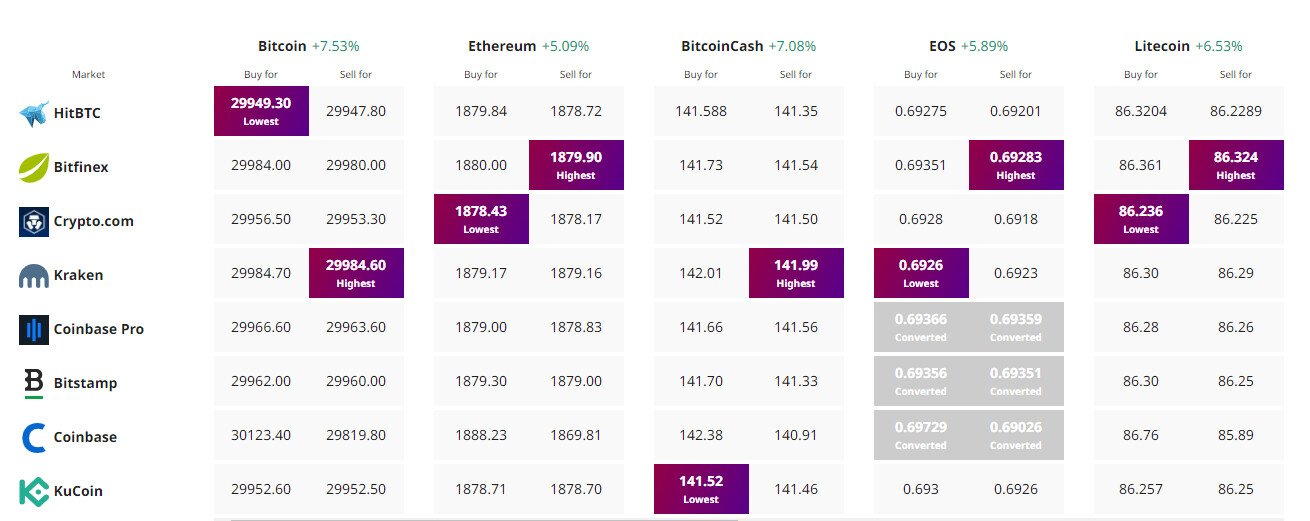Click the green KuCoin logo icon
This screenshot has width=1310, height=521.
click(34, 491)
